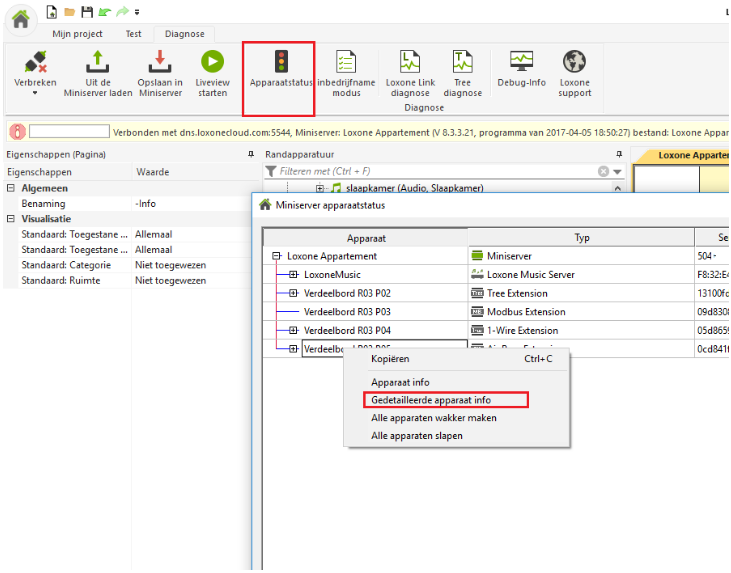Open Apparaatstatus traffic light icon
731x573 pixels.
[x=279, y=62]
